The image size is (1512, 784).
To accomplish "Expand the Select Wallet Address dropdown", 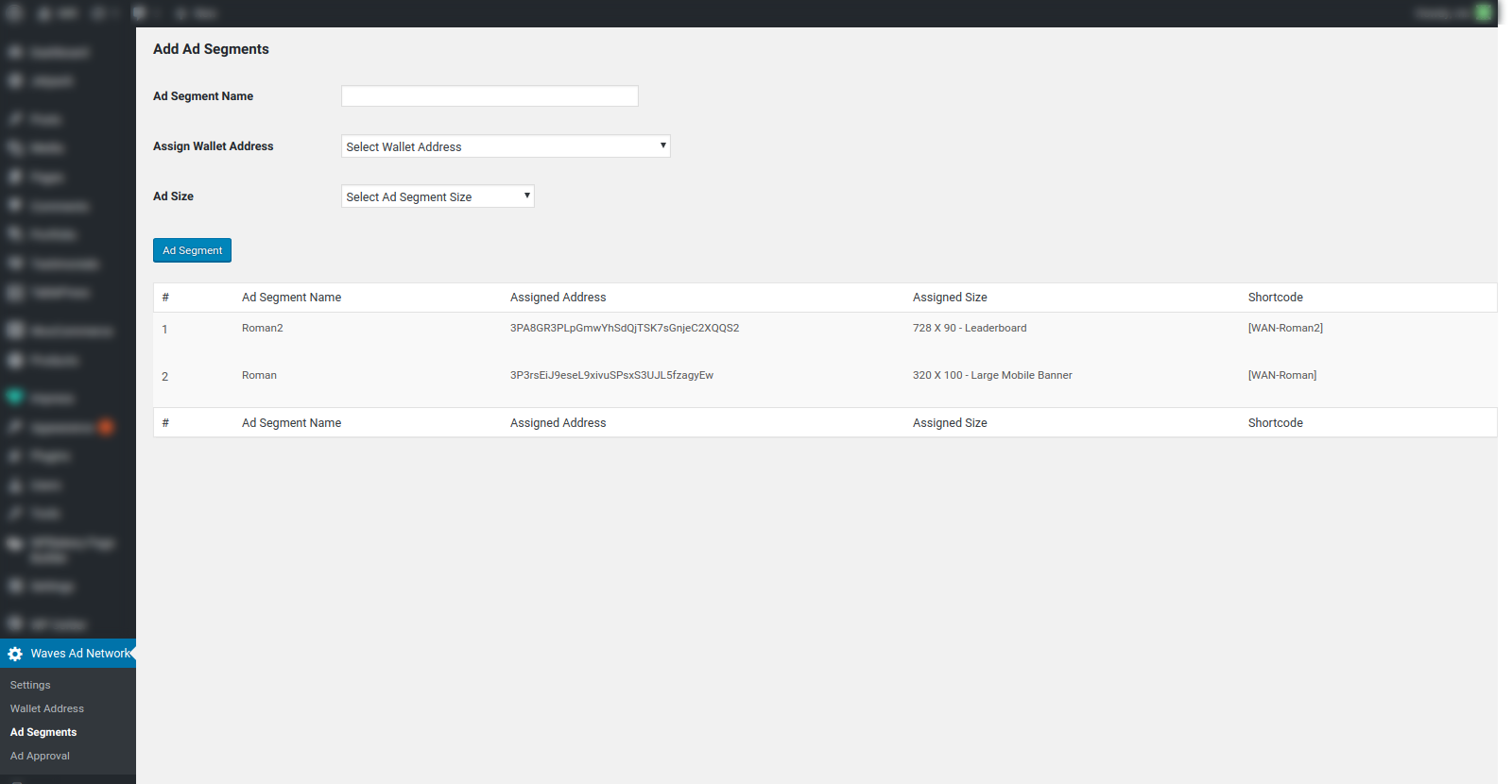I will point(506,146).
